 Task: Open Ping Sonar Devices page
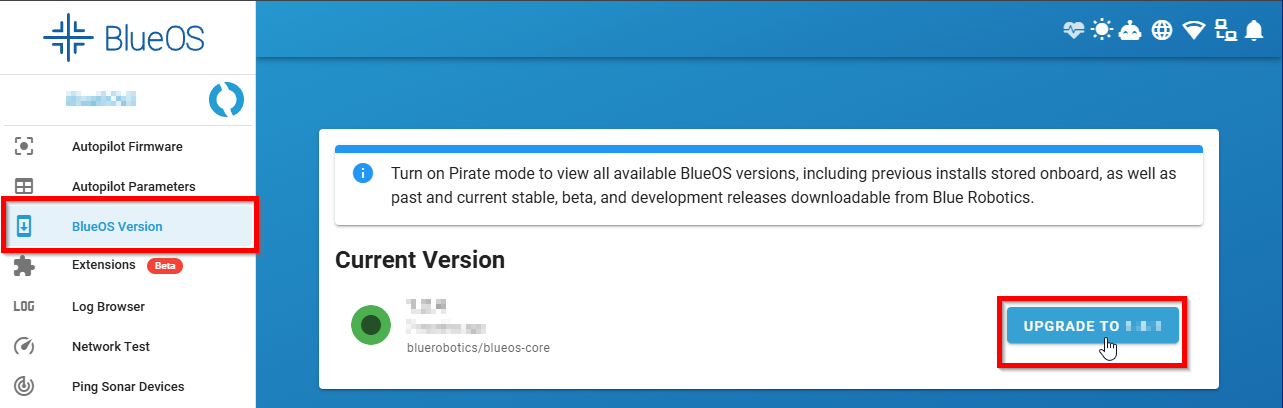click(128, 387)
